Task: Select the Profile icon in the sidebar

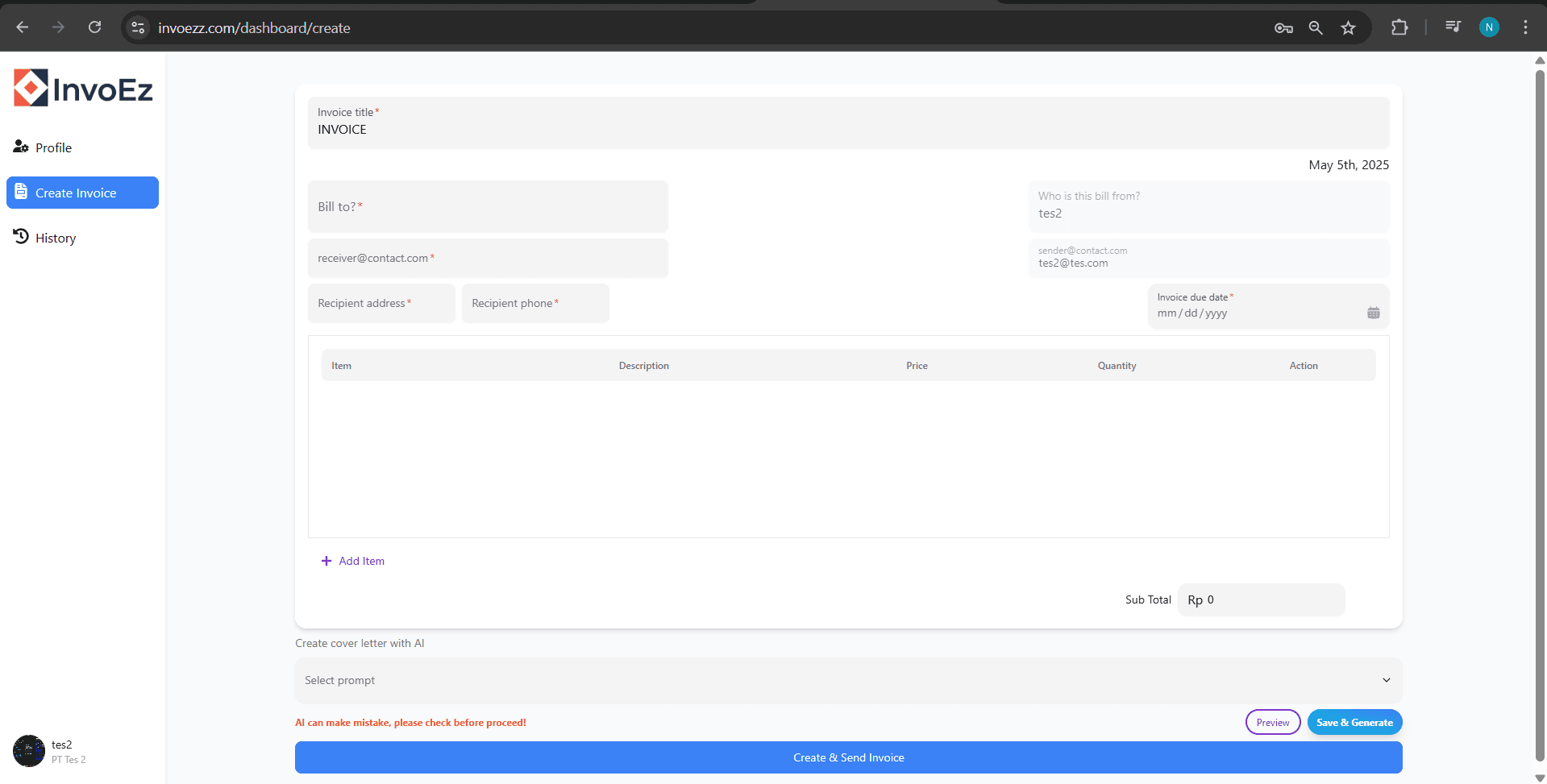Action: tap(20, 147)
